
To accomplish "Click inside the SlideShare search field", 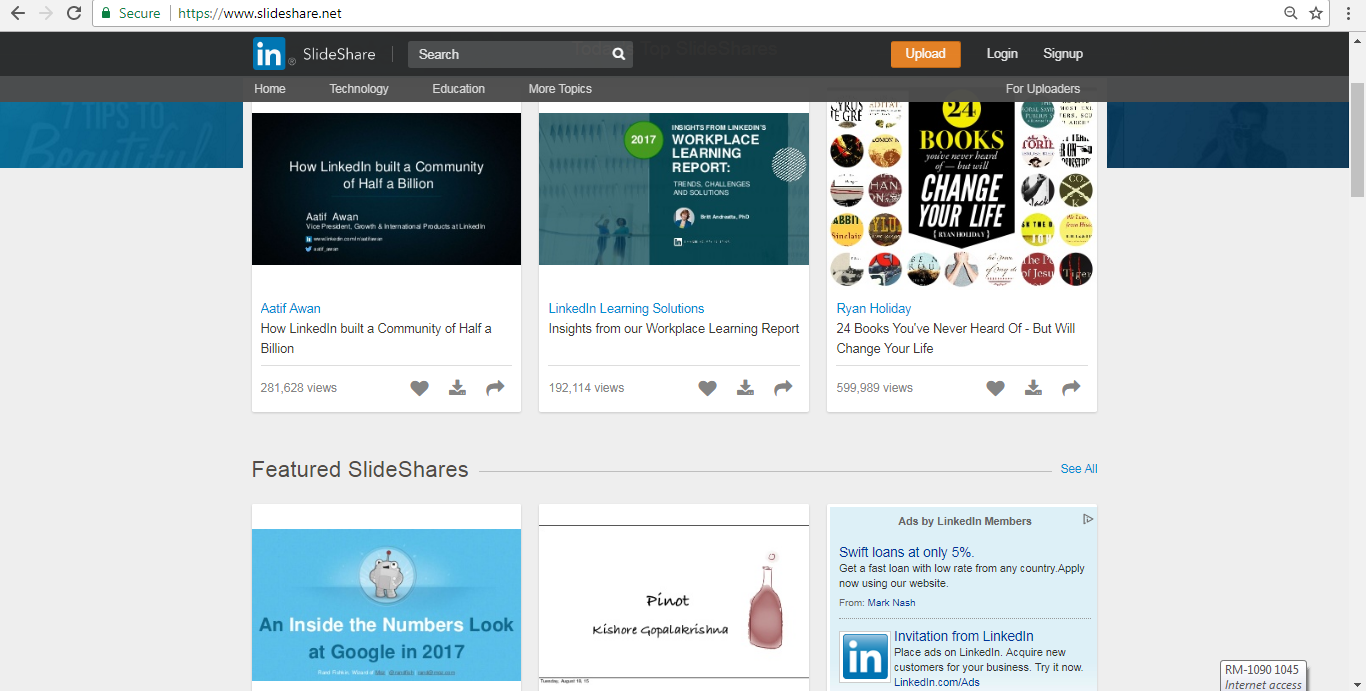I will pyautogui.click(x=510, y=54).
